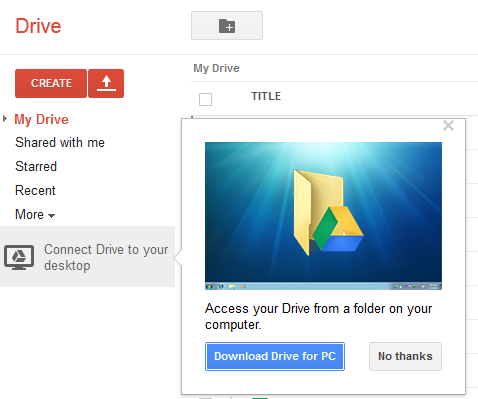The image size is (478, 399).
Task: Click the Drive folder promo image
Action: (x=323, y=216)
